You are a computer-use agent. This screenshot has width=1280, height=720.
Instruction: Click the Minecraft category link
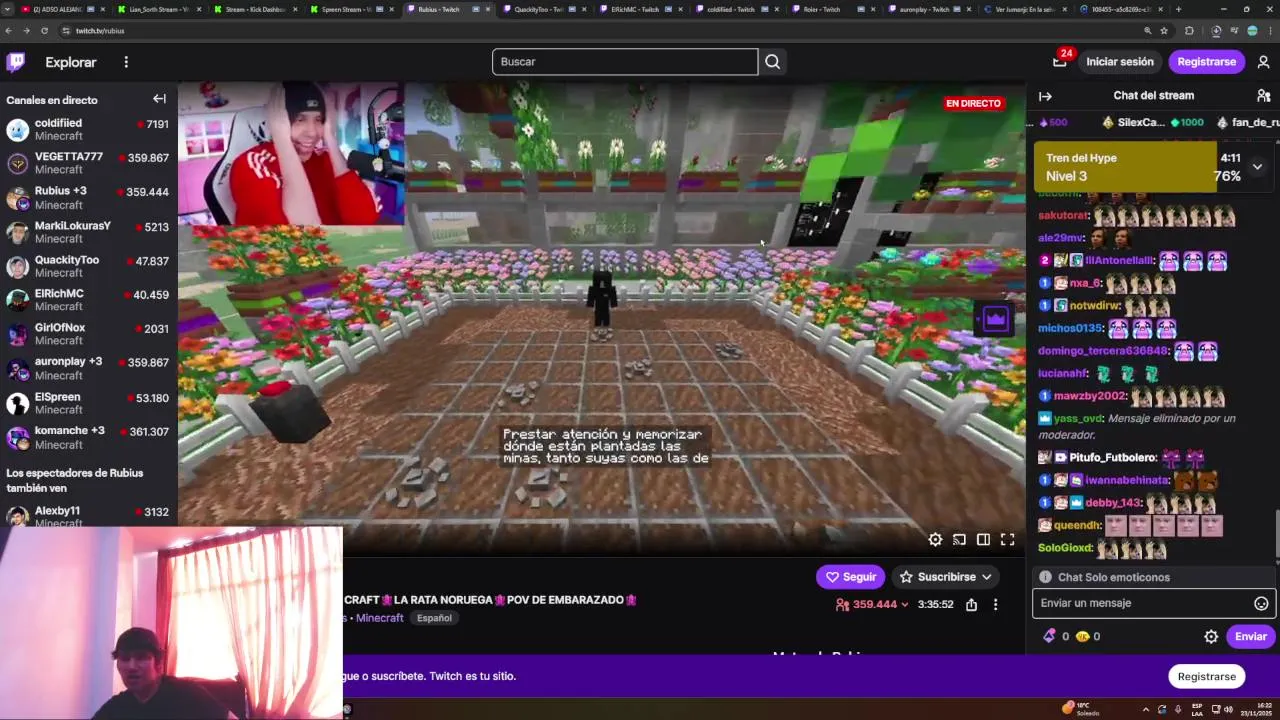(x=380, y=618)
